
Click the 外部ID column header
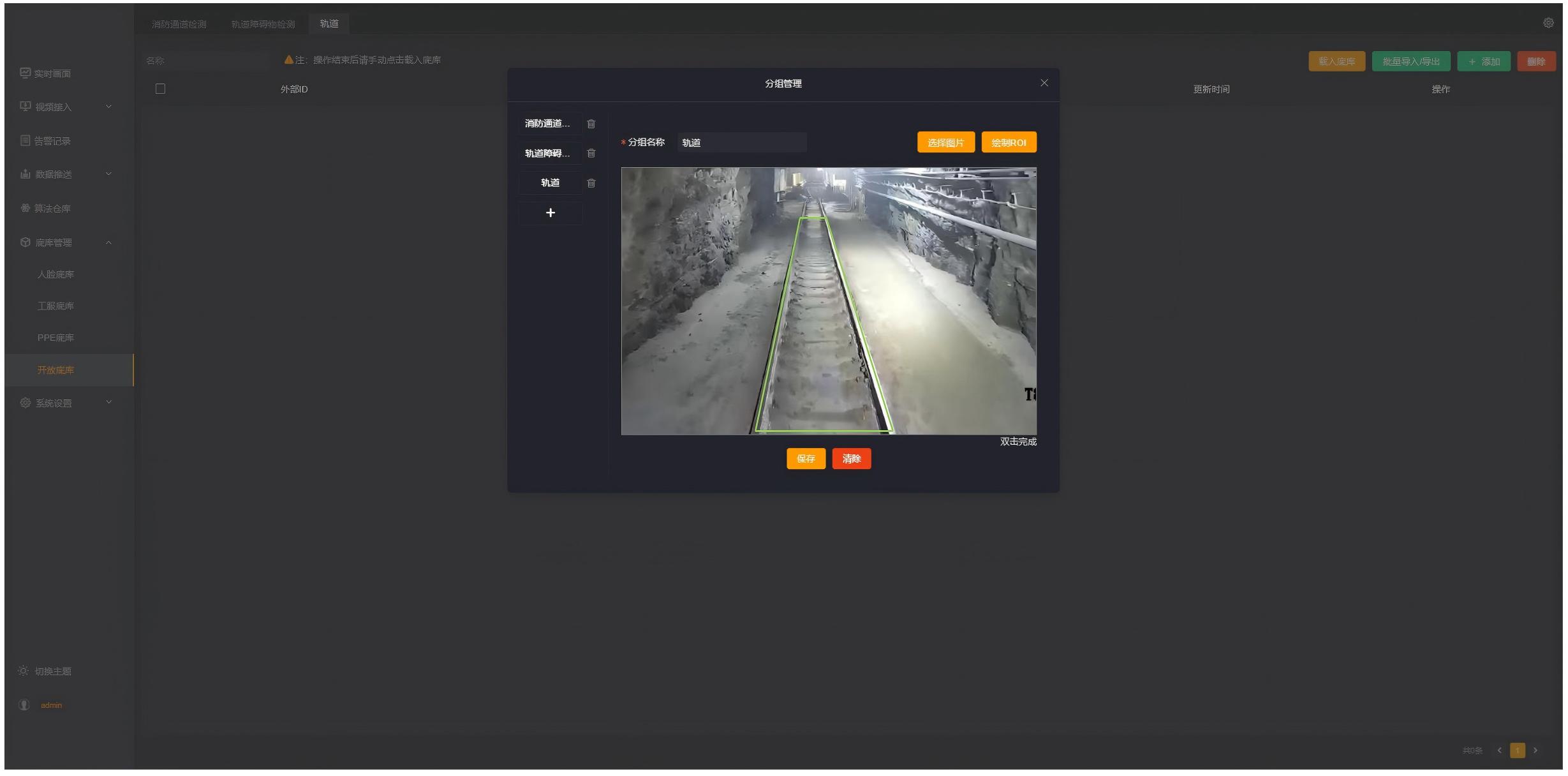click(x=294, y=89)
